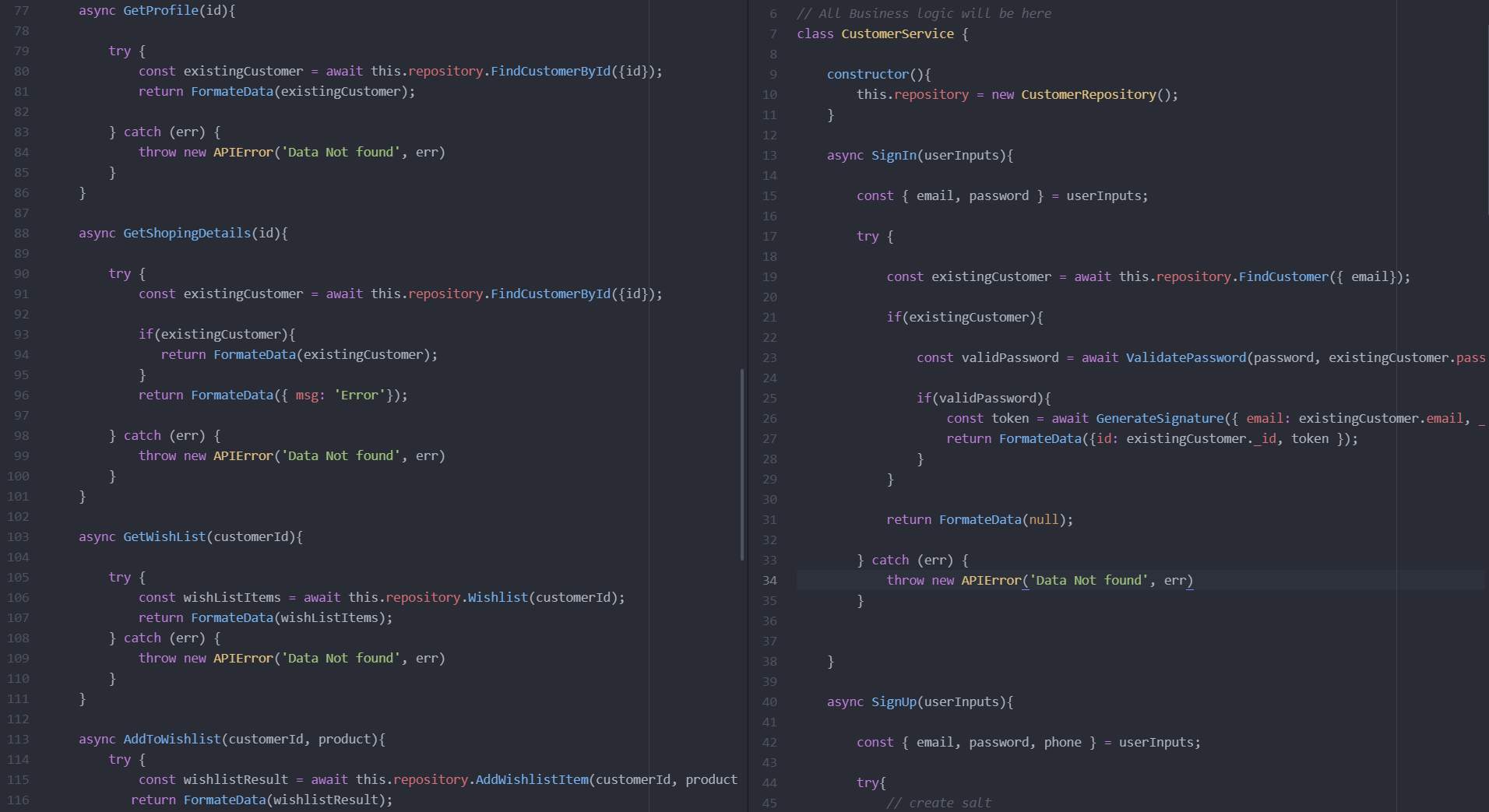Click 'Error' string on line 96
Screen dimensions: 1489x812
pos(360,395)
